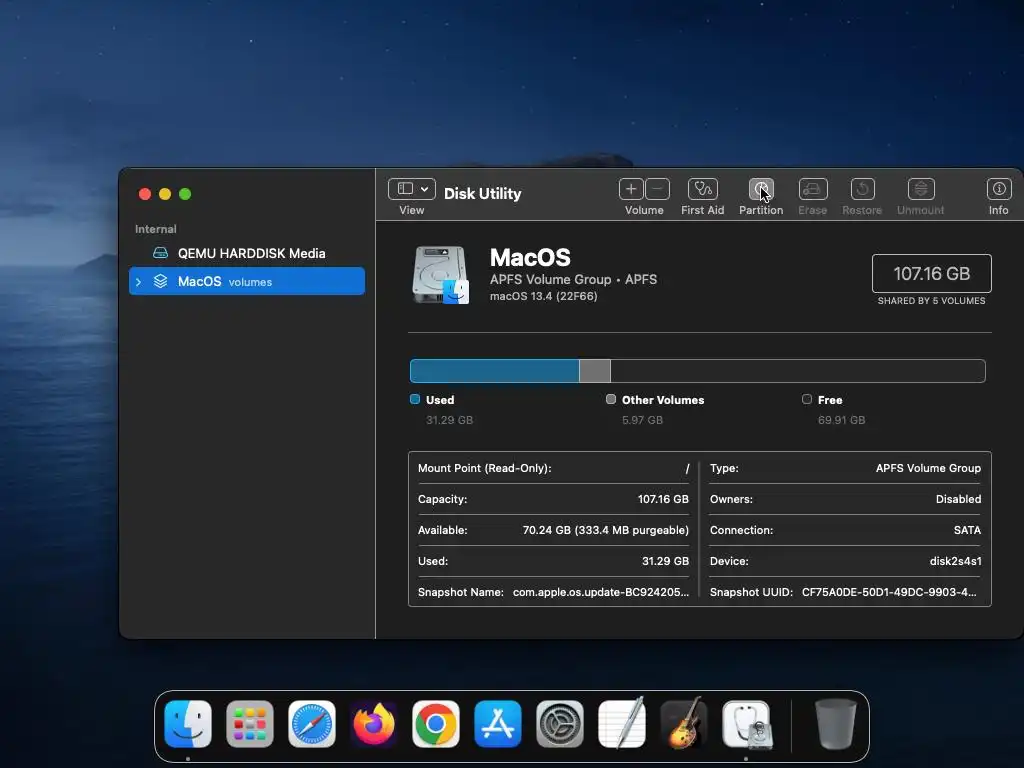Click the 69.91 GB free value

pos(841,420)
